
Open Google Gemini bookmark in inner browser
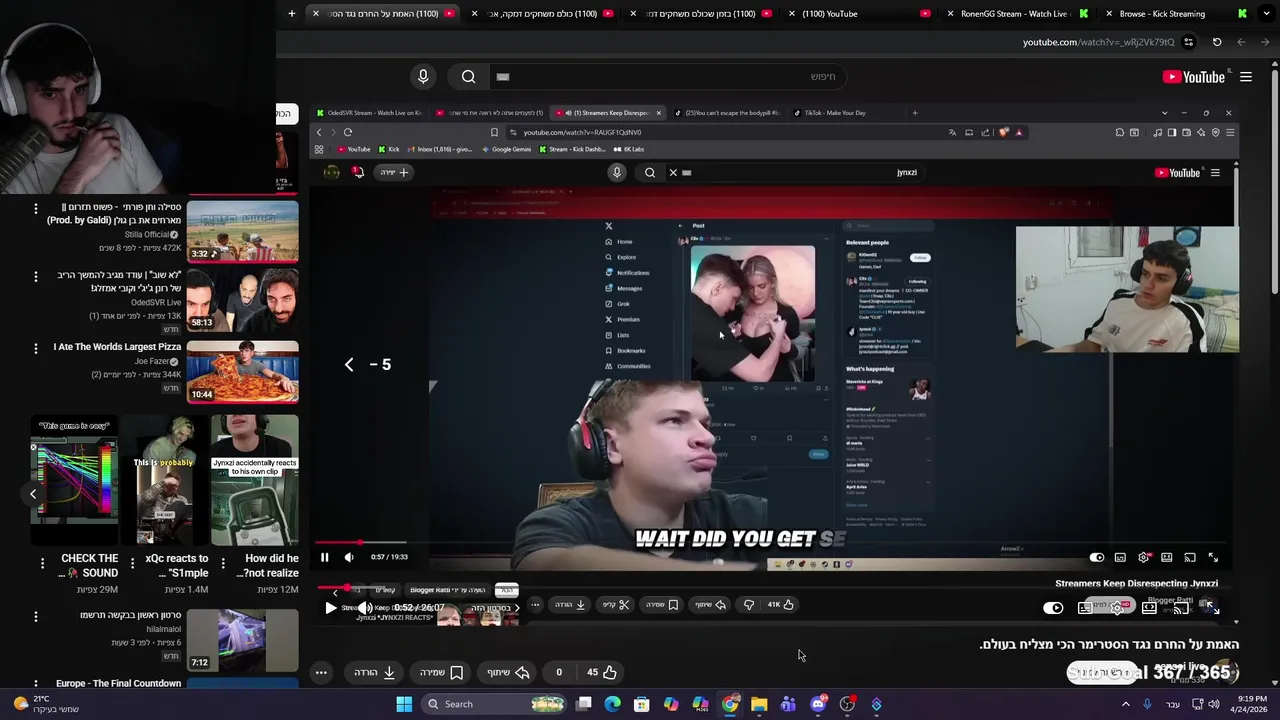click(x=506, y=149)
